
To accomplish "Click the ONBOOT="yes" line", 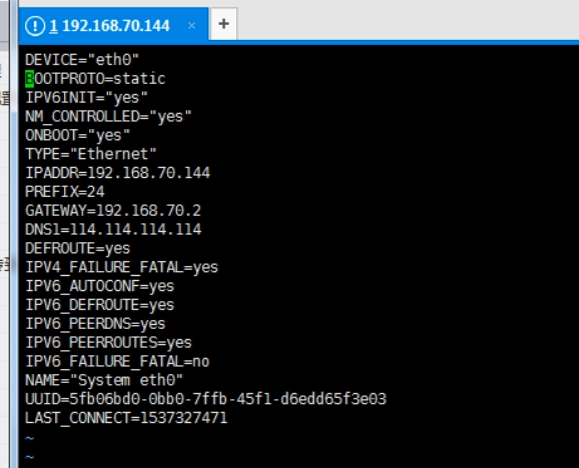I will tap(78, 135).
